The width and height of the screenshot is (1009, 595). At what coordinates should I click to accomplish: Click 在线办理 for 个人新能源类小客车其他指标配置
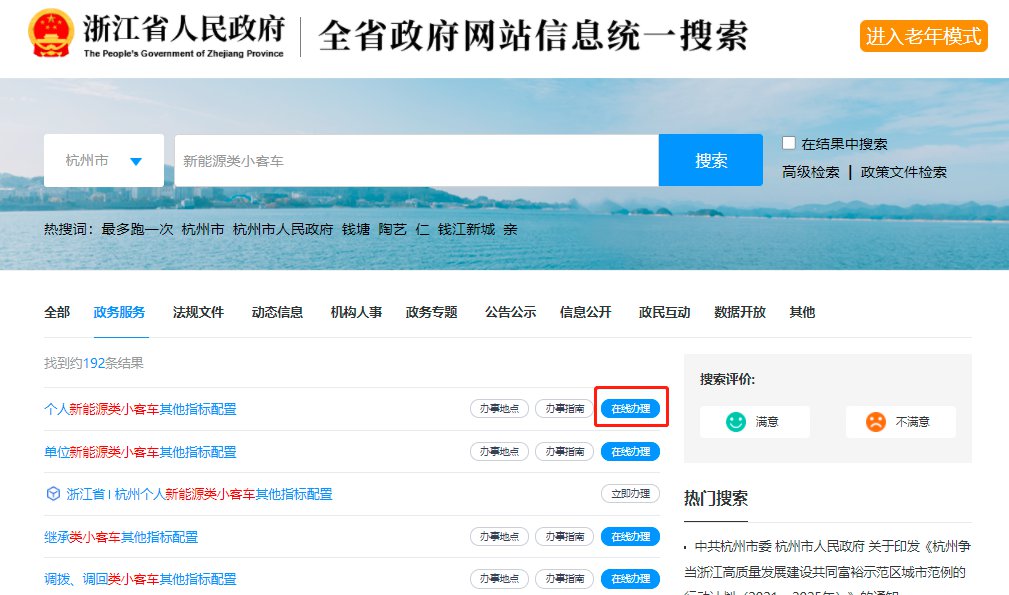tap(630, 409)
